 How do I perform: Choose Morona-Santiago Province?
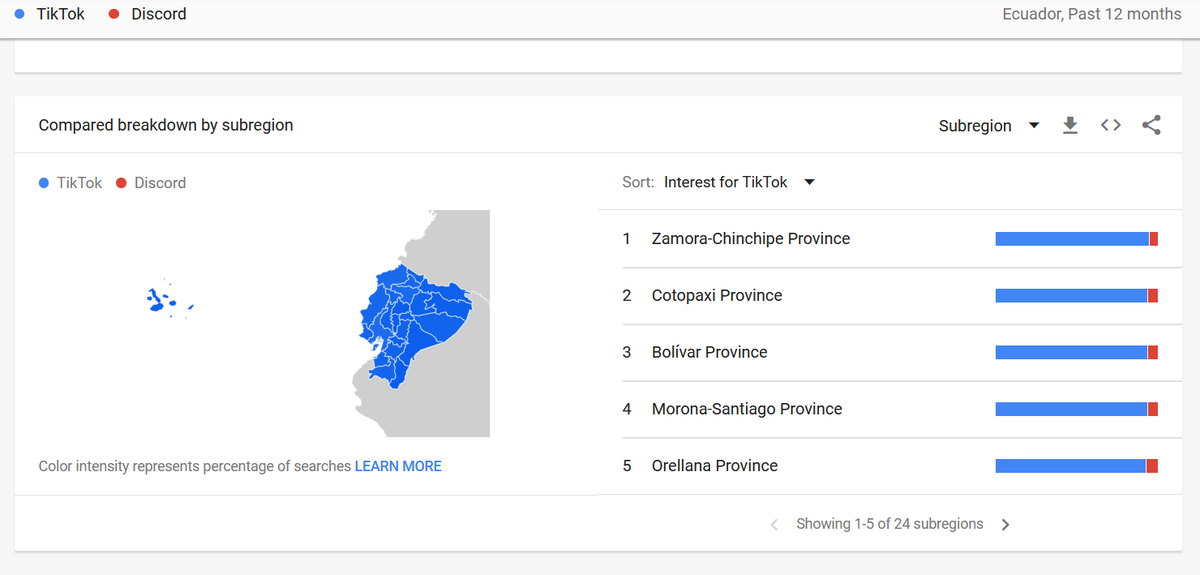[890, 409]
